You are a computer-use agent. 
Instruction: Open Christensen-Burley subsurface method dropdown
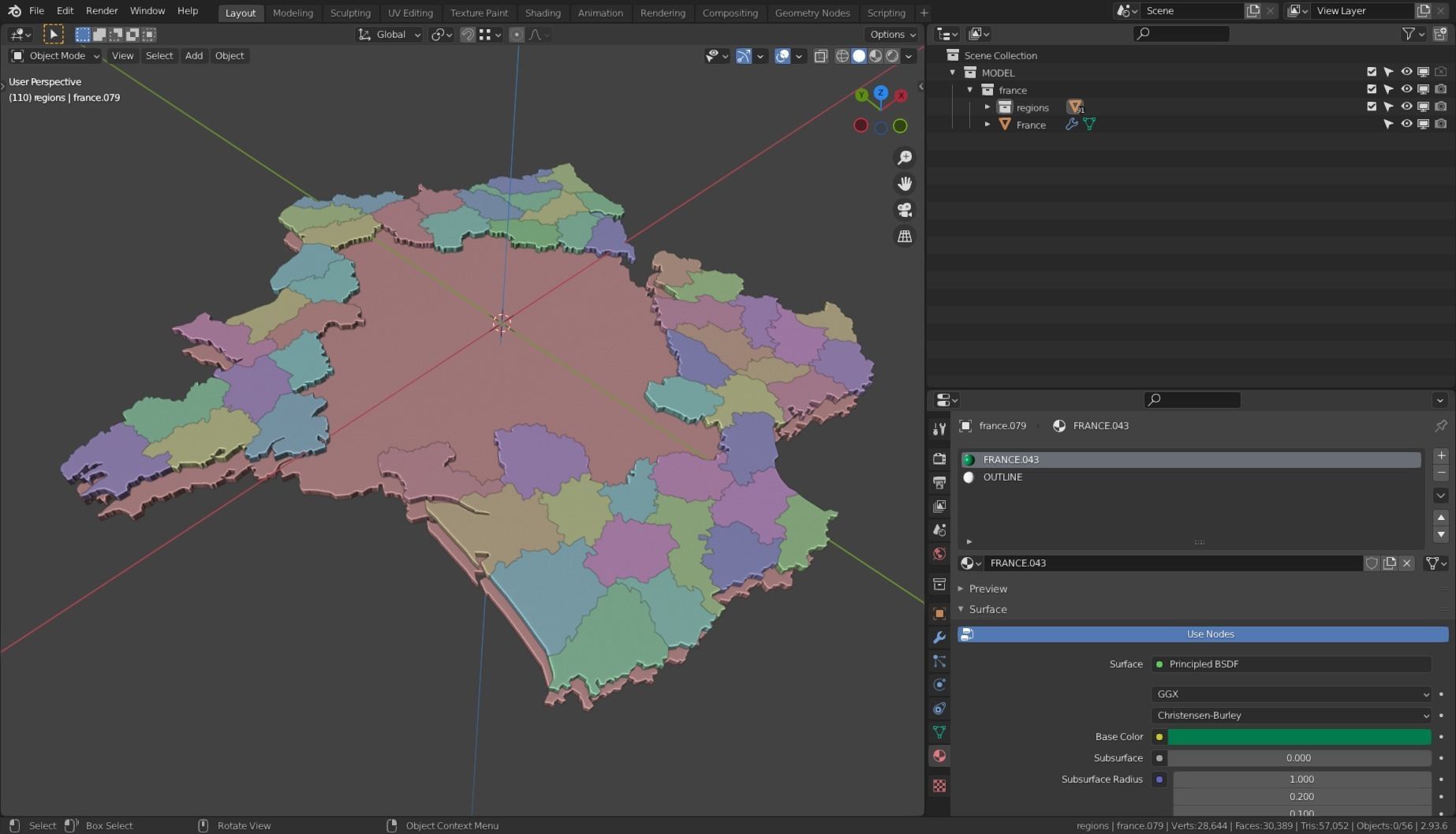(1291, 716)
